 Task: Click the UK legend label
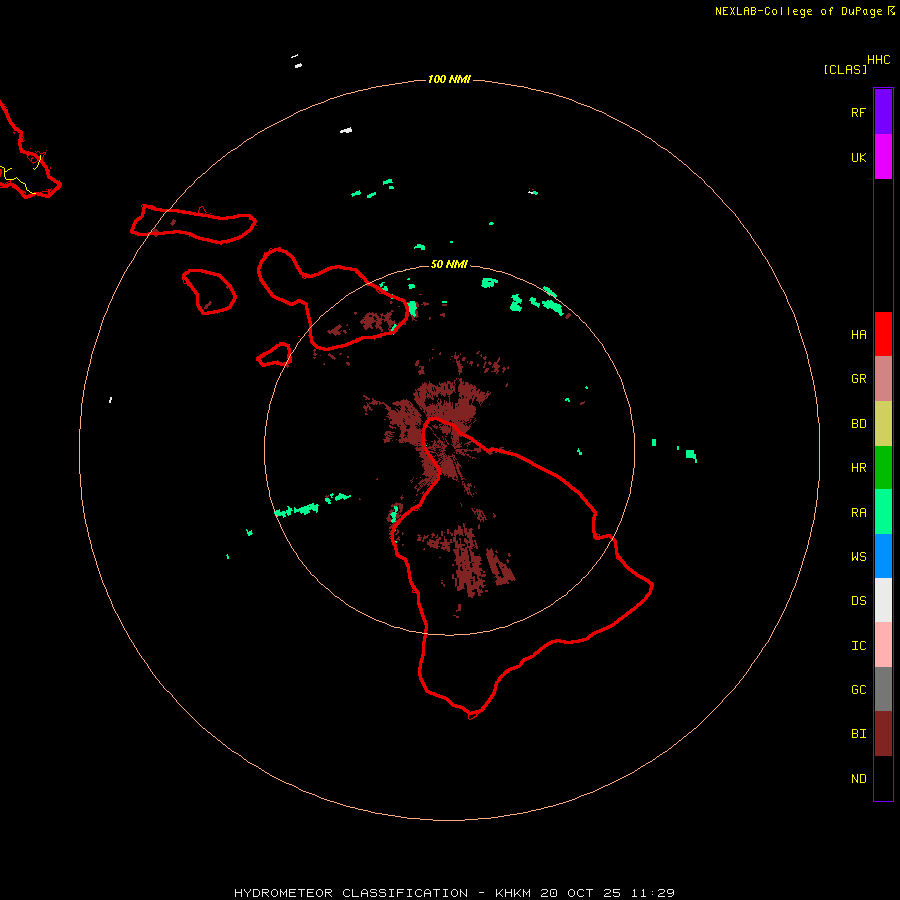pos(858,157)
